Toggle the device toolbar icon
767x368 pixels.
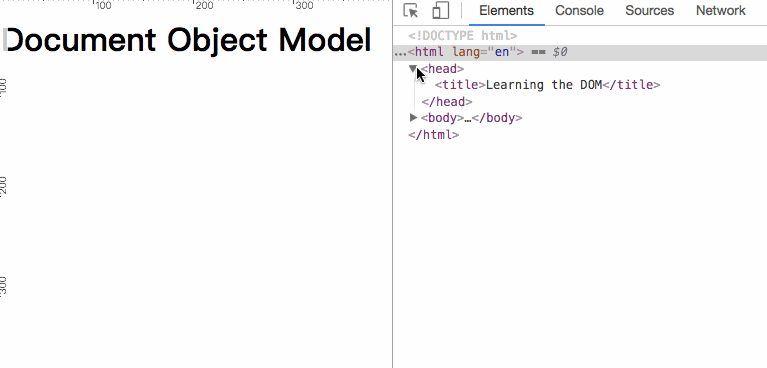pos(440,11)
